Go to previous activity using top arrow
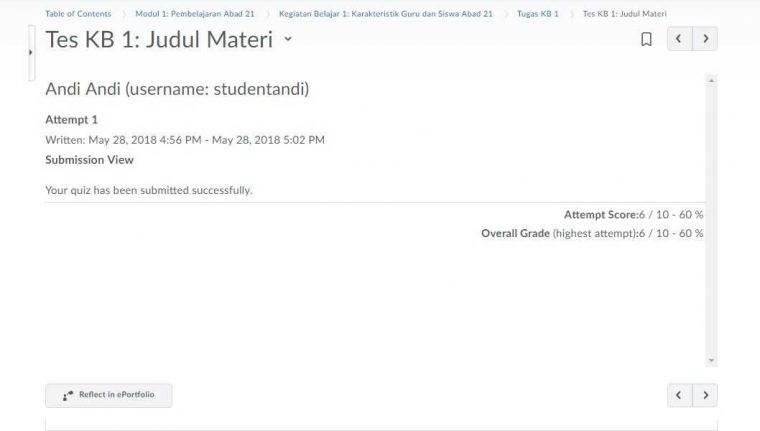760x431 pixels. click(x=680, y=40)
